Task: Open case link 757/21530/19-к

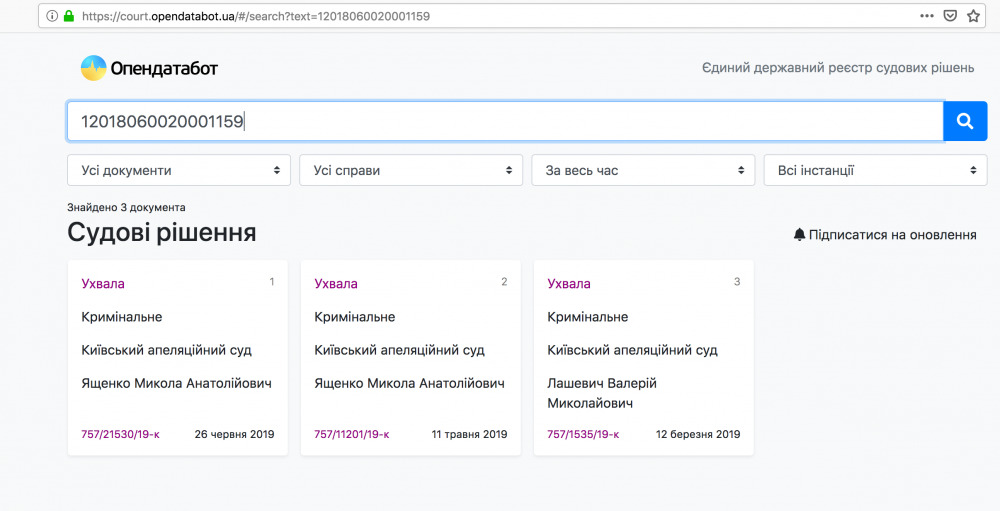Action: coord(121,434)
